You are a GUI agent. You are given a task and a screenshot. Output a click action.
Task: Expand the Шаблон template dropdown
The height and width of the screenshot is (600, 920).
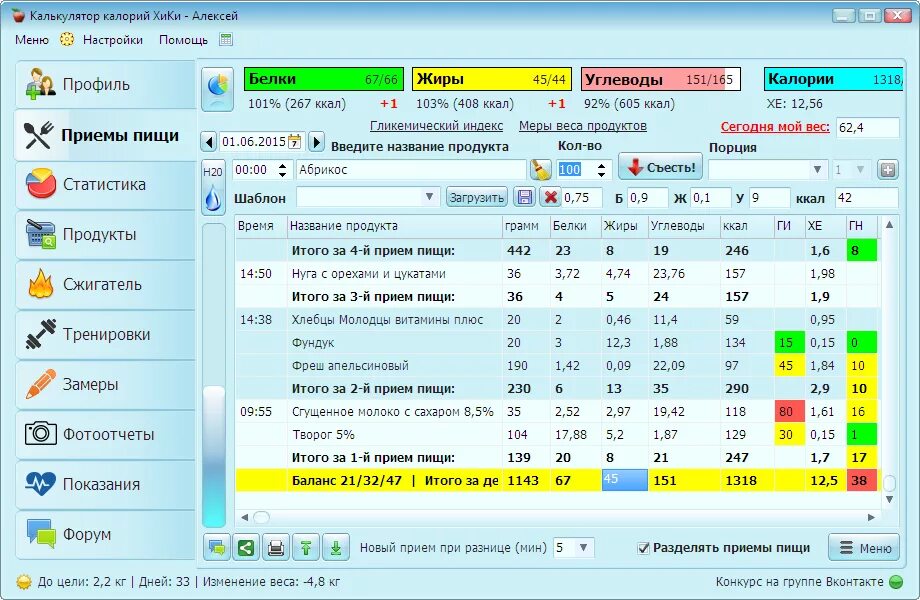point(429,197)
